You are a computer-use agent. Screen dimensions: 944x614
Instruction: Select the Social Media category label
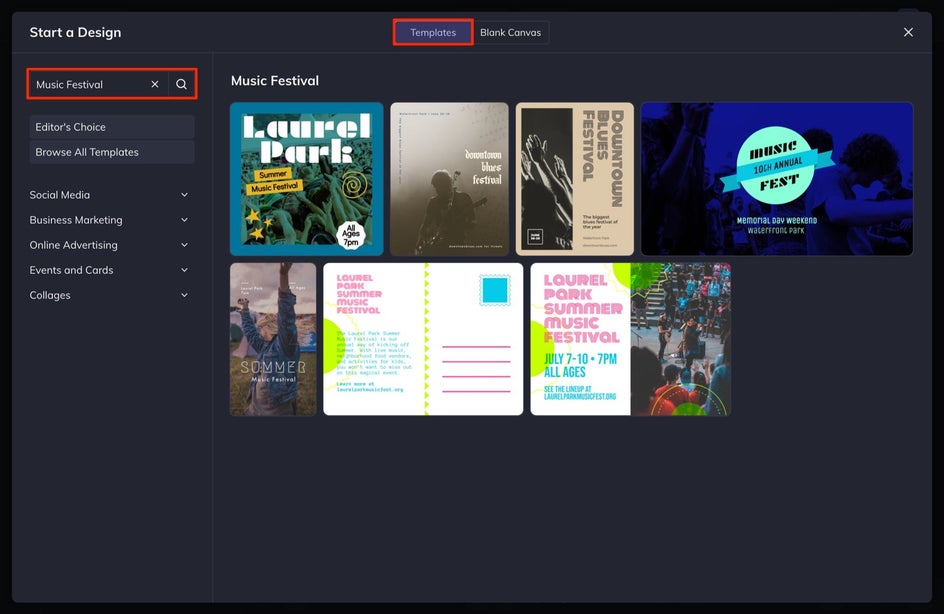[x=60, y=195]
